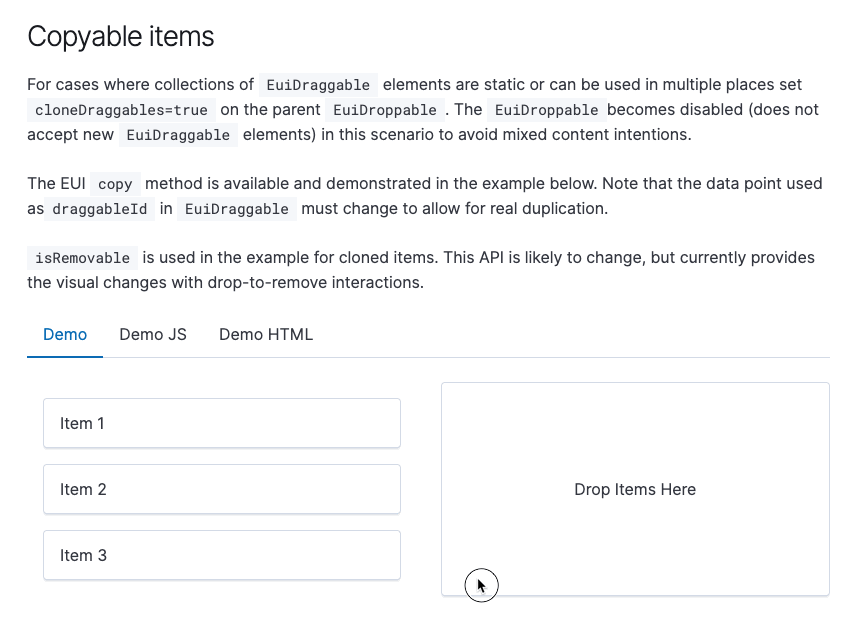Select the Item 1 draggable card

222,423
